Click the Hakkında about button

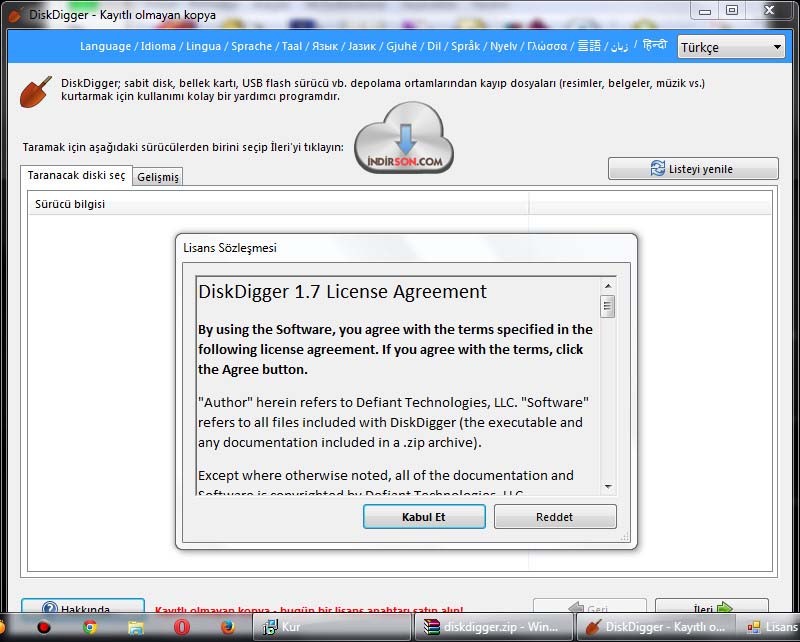pyautogui.click(x=83, y=606)
